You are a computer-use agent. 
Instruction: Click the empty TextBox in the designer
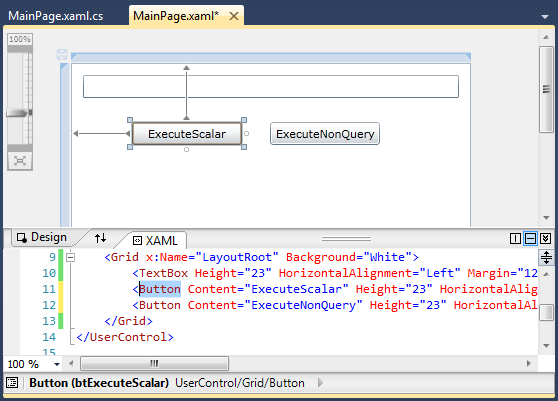tap(271, 86)
